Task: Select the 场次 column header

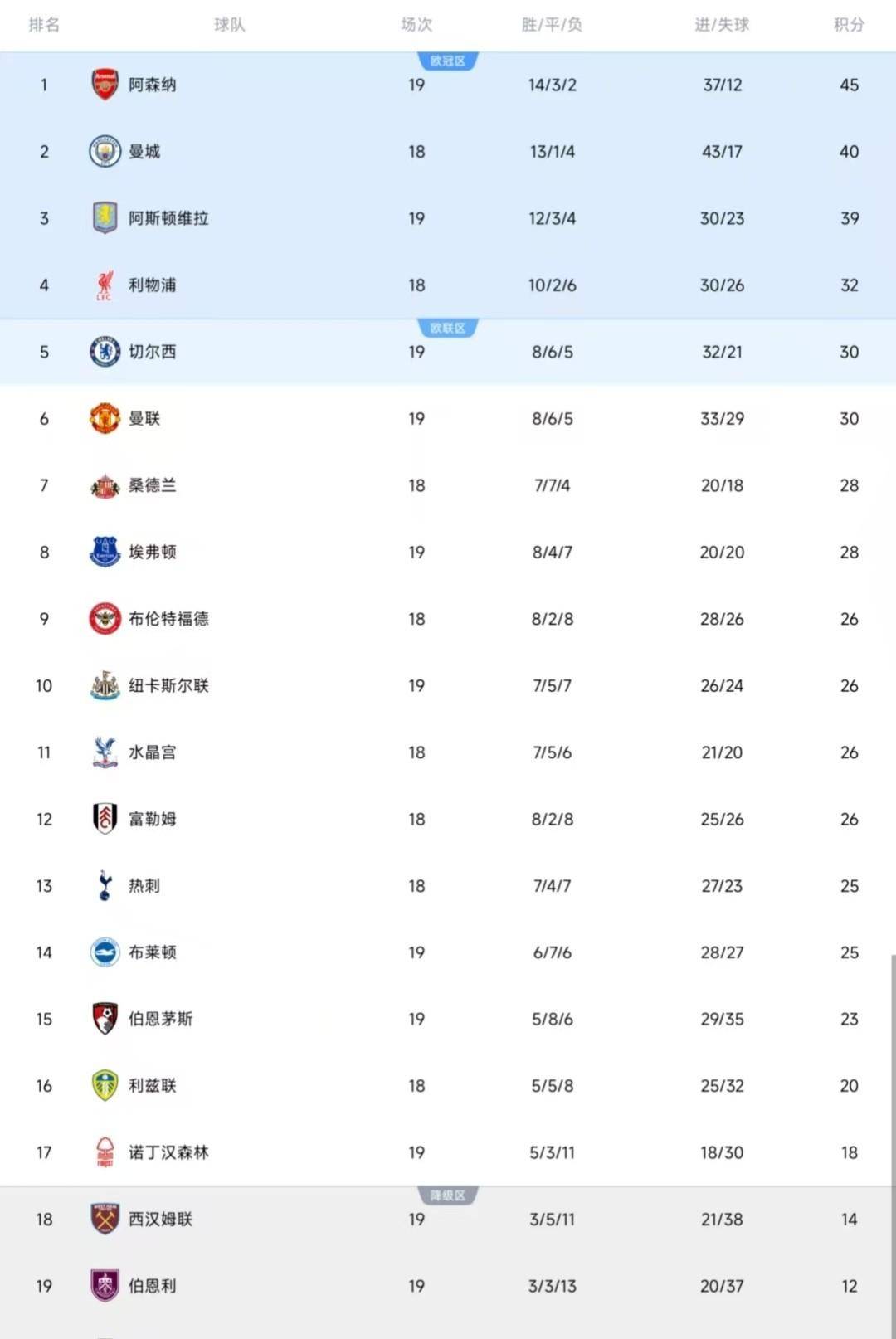Action: coord(416,25)
